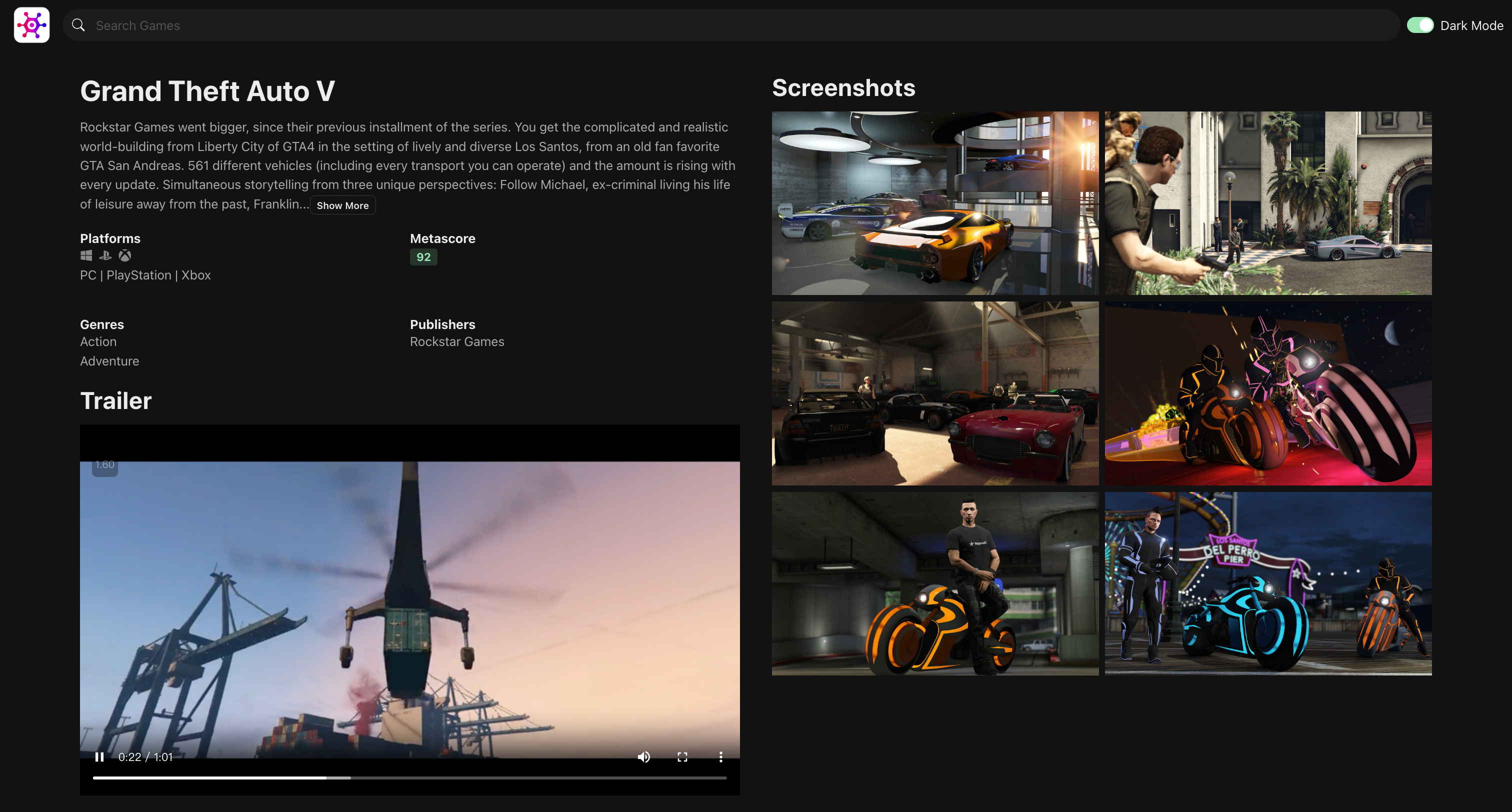Open the orange sports car garage screenshot
The width and height of the screenshot is (1512, 812).
click(x=935, y=203)
